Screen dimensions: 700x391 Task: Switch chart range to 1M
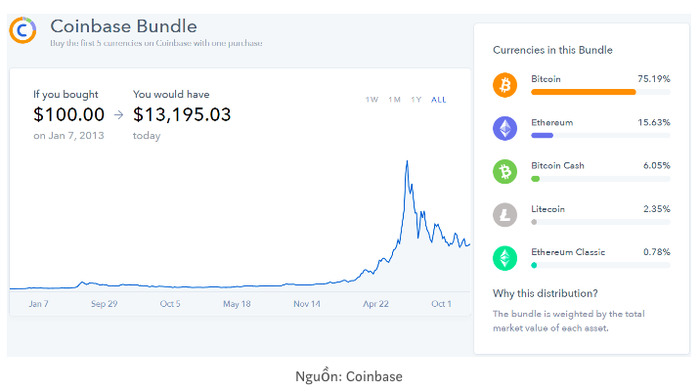click(394, 100)
